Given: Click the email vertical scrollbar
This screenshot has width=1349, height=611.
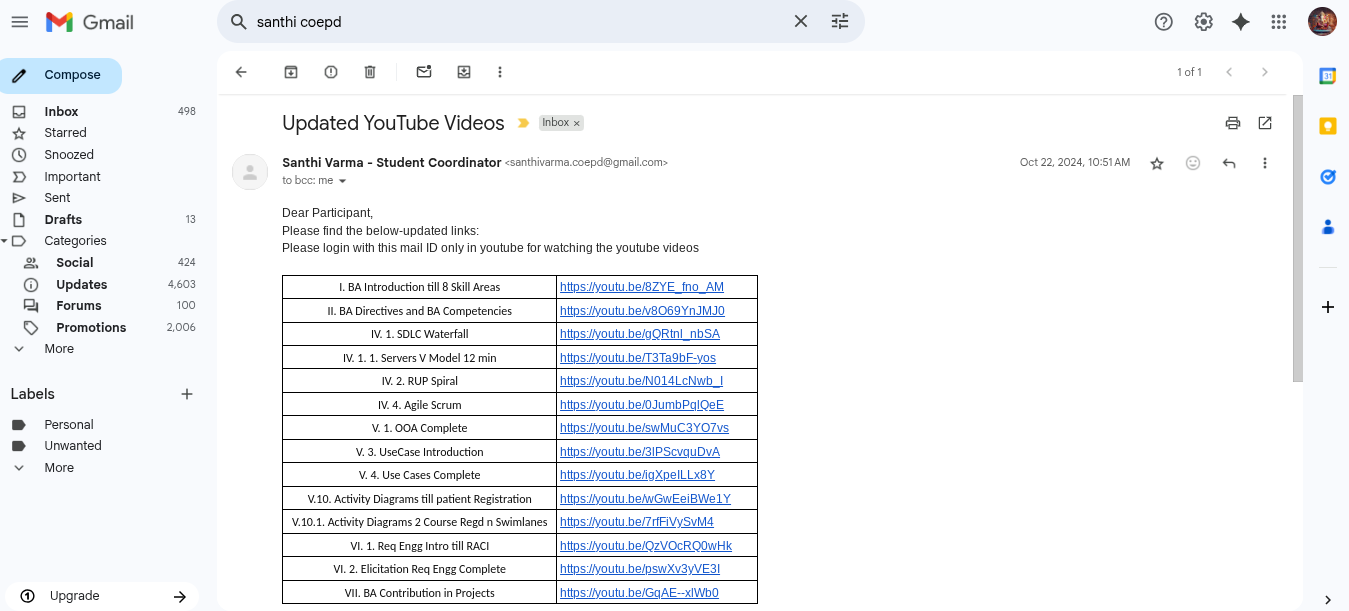Looking at the screenshot, I should click(x=1298, y=238).
